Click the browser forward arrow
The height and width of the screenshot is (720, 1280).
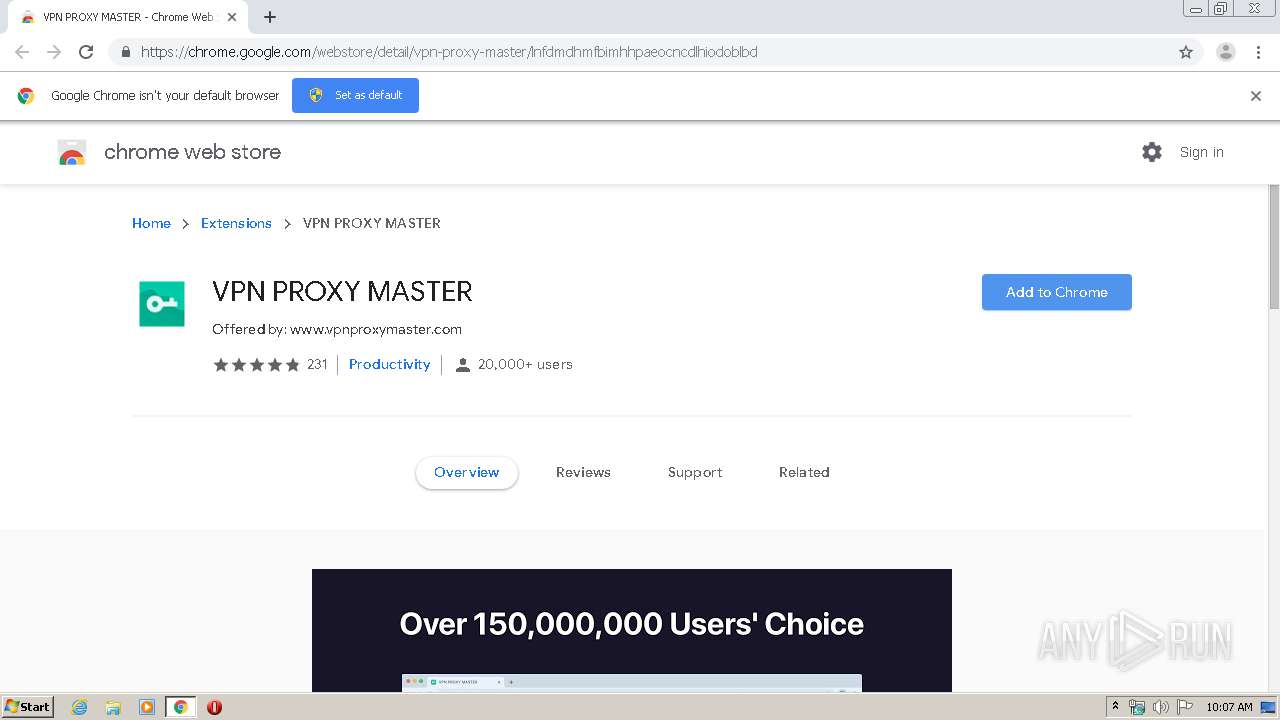click(54, 52)
